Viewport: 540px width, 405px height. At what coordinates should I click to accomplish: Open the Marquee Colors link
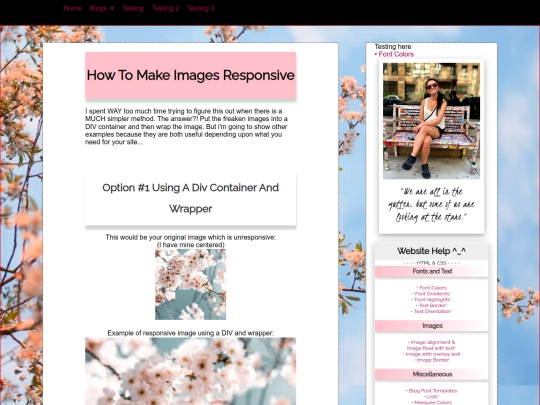pyautogui.click(x=433, y=402)
